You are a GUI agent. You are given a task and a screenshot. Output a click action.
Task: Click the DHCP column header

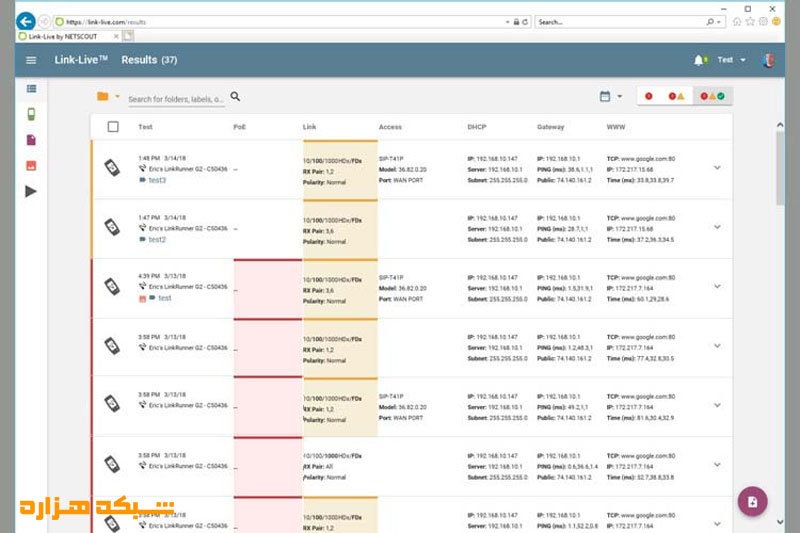point(477,127)
